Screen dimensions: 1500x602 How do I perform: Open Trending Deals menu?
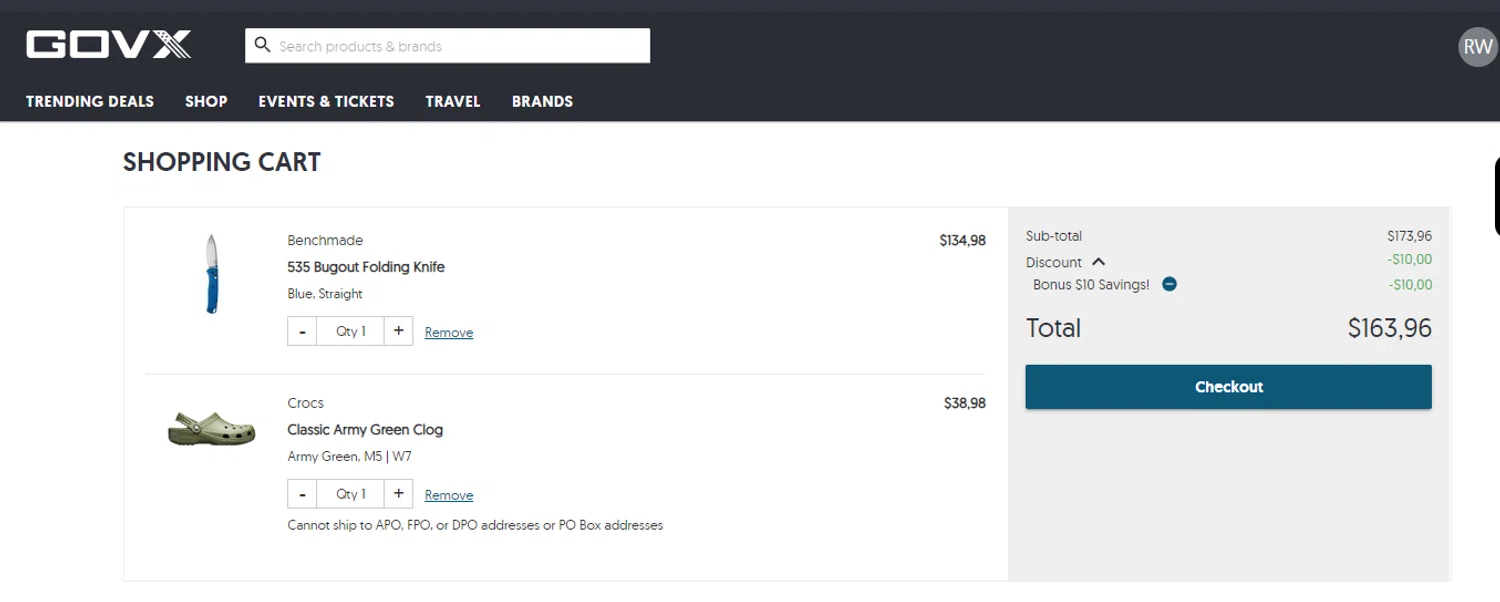(x=90, y=101)
